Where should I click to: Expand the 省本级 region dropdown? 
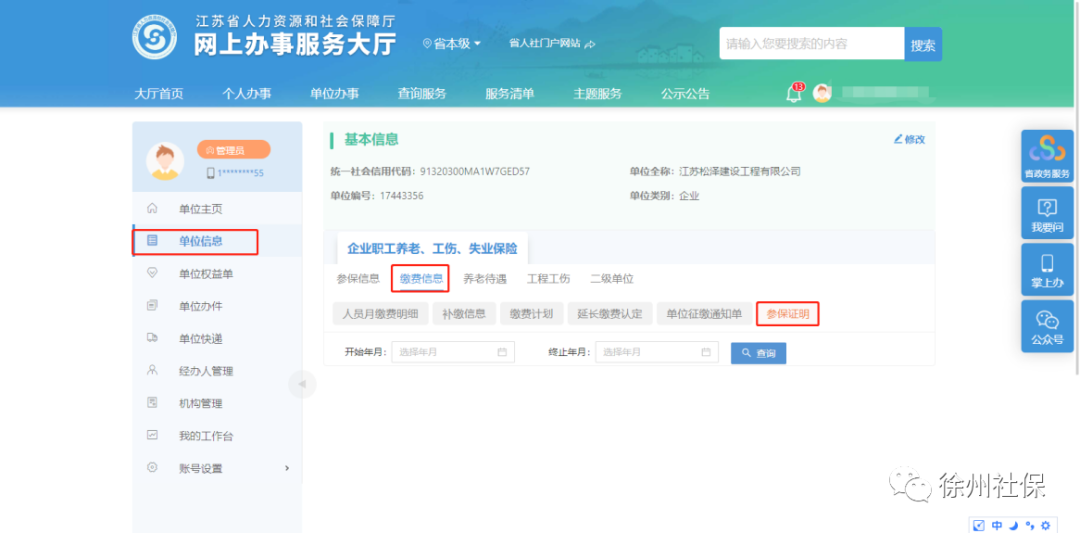[452, 43]
